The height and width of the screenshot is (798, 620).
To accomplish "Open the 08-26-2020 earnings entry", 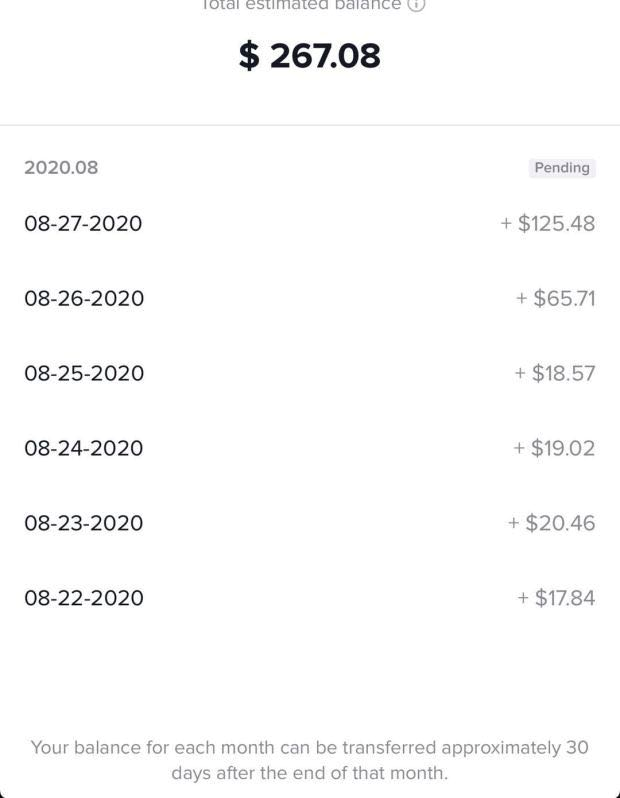I will point(310,298).
